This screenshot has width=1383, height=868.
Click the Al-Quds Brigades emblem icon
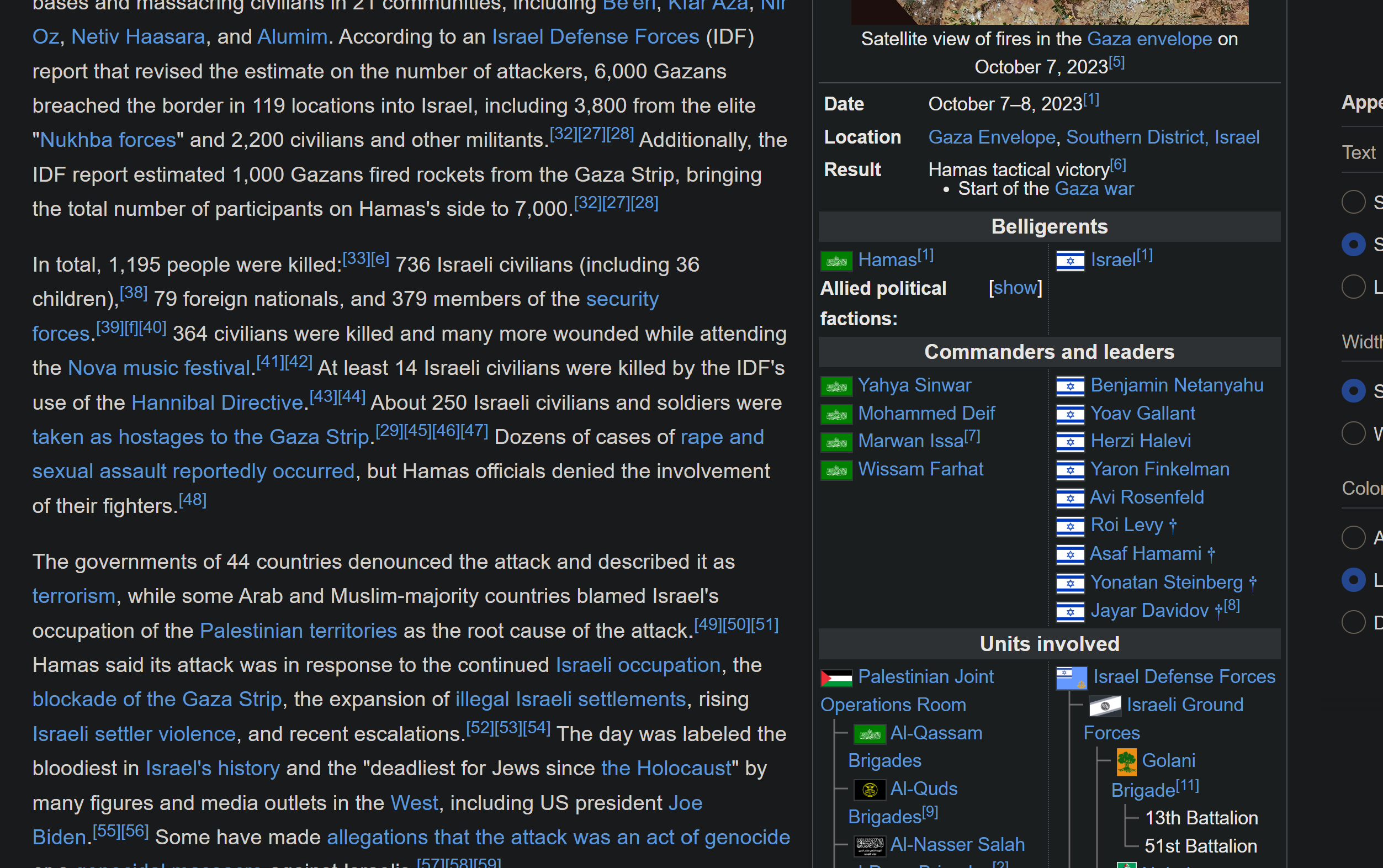(870, 790)
